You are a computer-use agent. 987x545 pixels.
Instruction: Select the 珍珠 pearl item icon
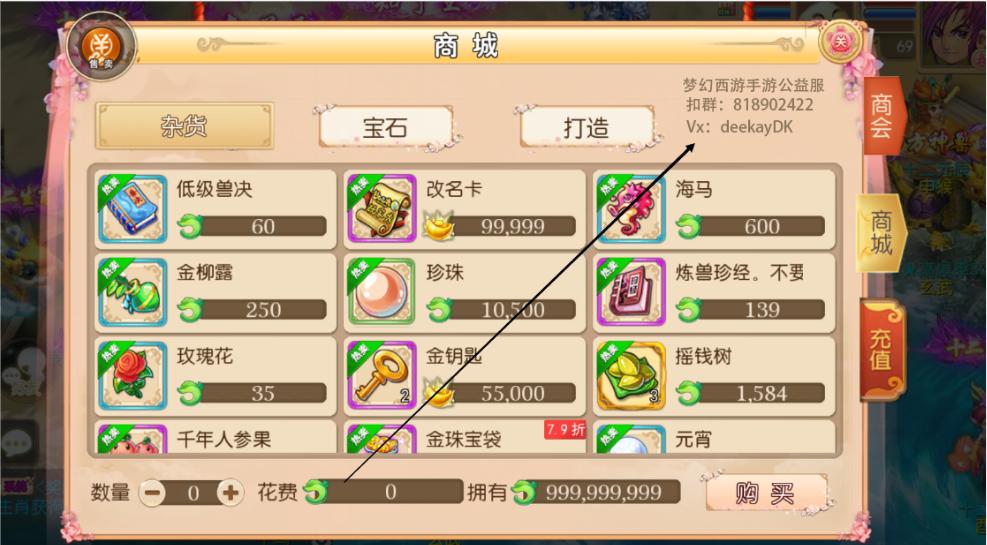click(x=381, y=292)
